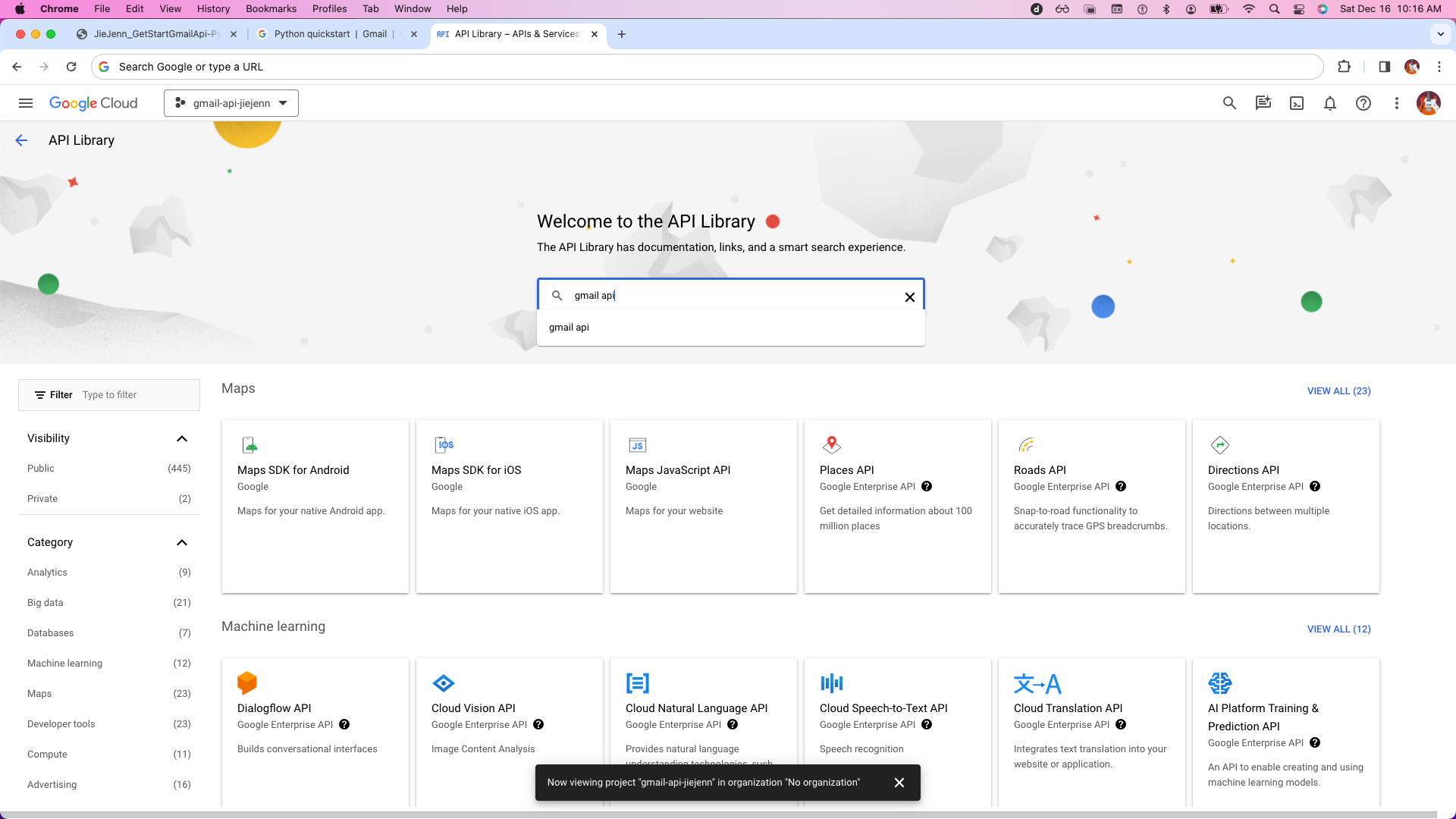Open Cloud Vision API card title
Viewport: 1456px width, 819px height.
473,708
